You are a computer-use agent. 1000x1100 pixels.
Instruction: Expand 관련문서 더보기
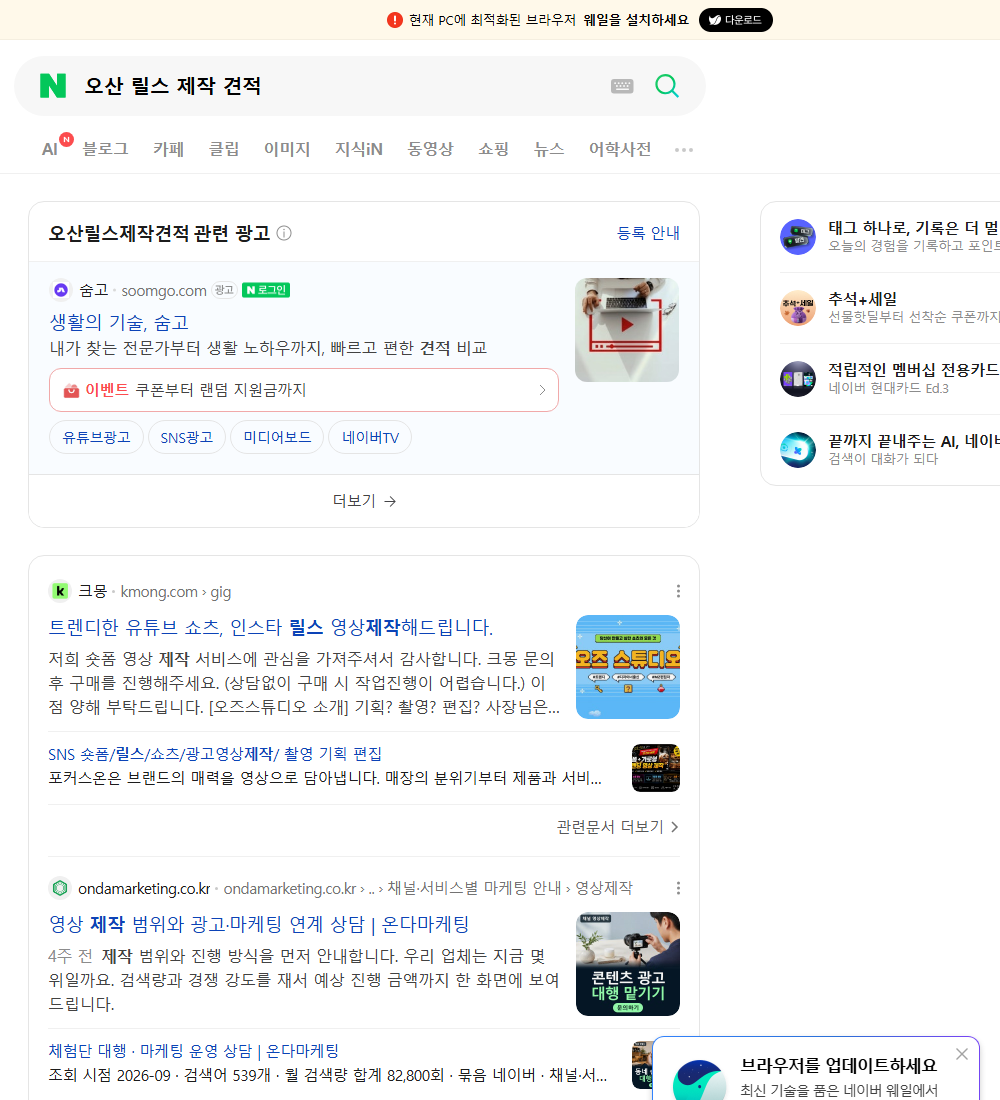point(618,827)
